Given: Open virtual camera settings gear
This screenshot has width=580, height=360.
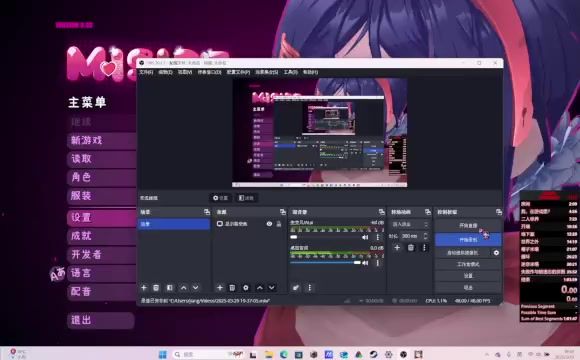Looking at the screenshot, I should coord(496,253).
